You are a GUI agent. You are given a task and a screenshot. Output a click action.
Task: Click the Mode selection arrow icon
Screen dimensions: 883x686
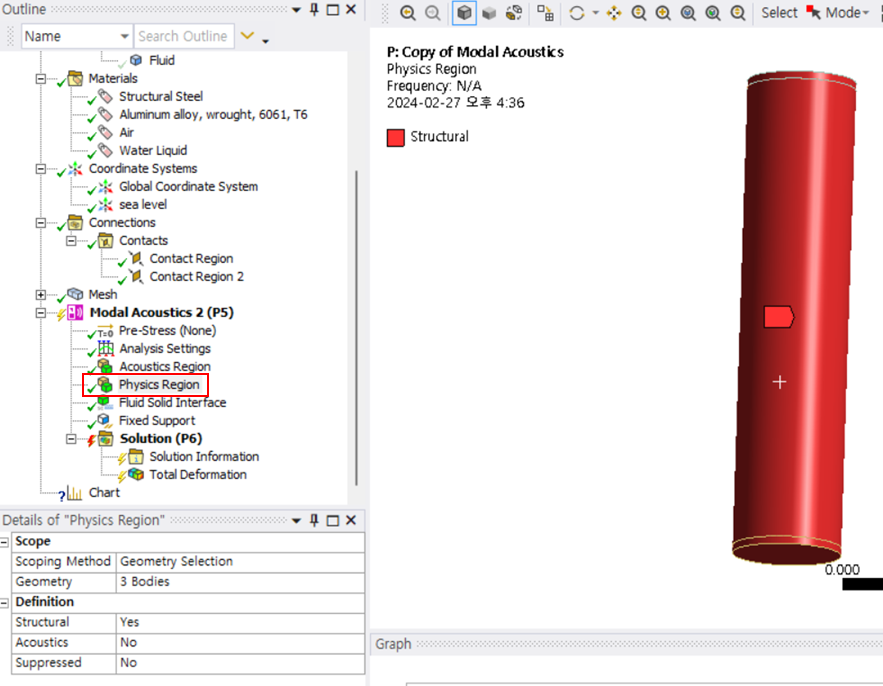point(813,13)
